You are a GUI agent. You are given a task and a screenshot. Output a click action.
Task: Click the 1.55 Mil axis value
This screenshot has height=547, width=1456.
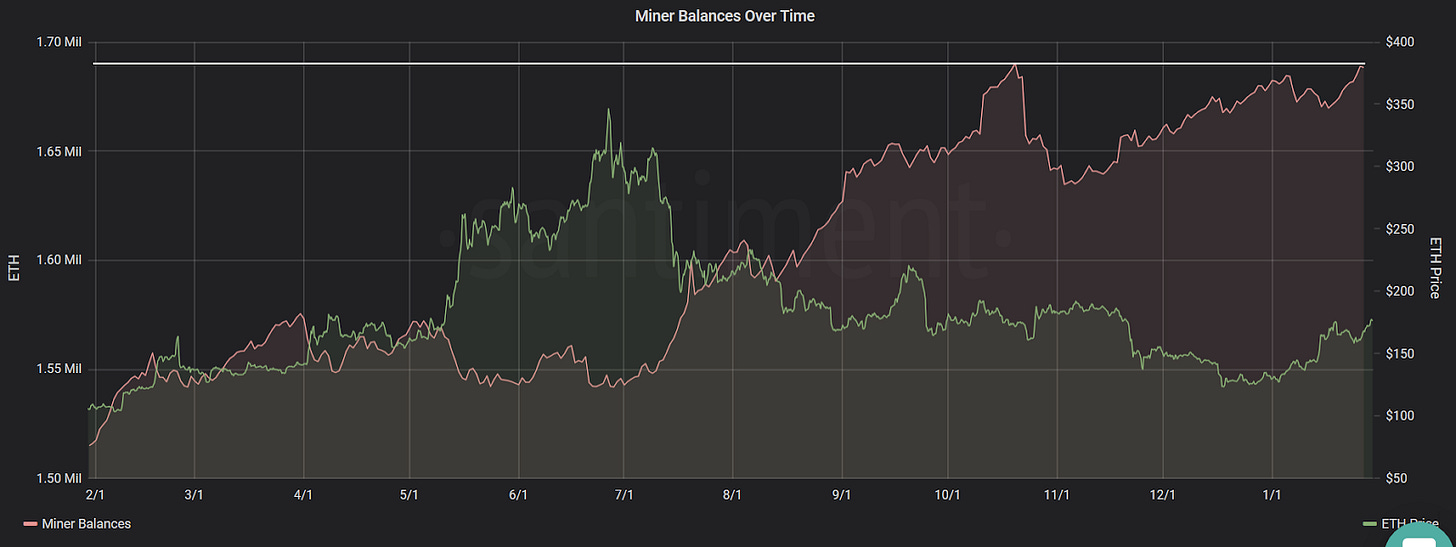click(x=60, y=369)
